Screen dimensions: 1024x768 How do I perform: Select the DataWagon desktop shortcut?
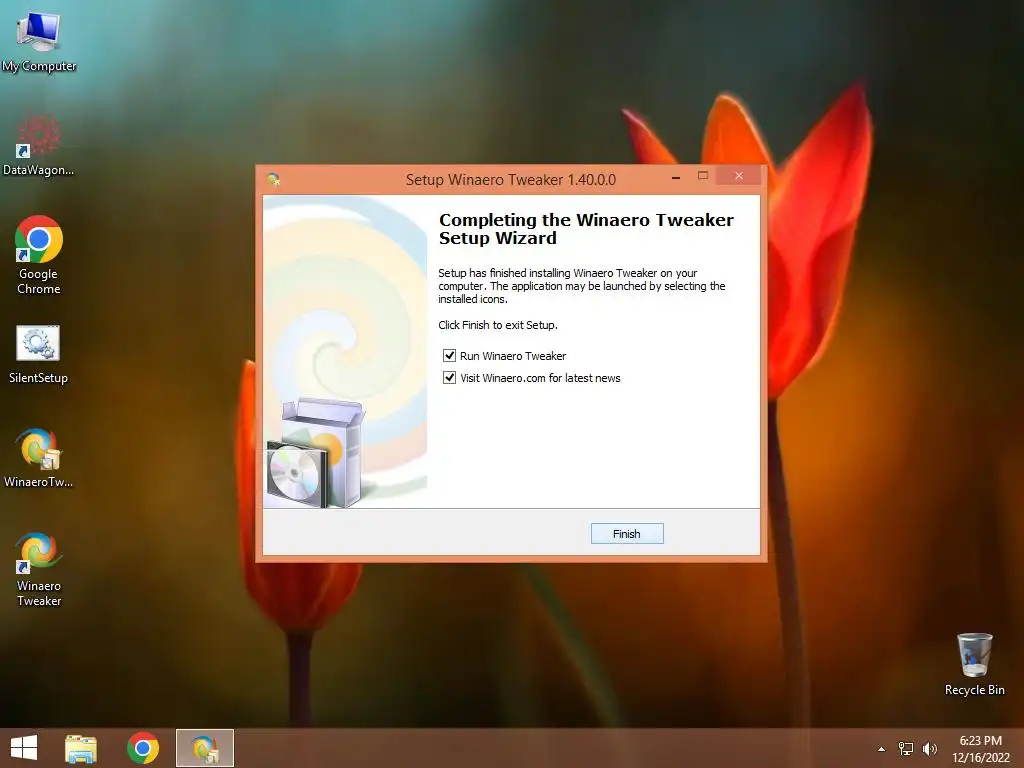click(x=39, y=145)
